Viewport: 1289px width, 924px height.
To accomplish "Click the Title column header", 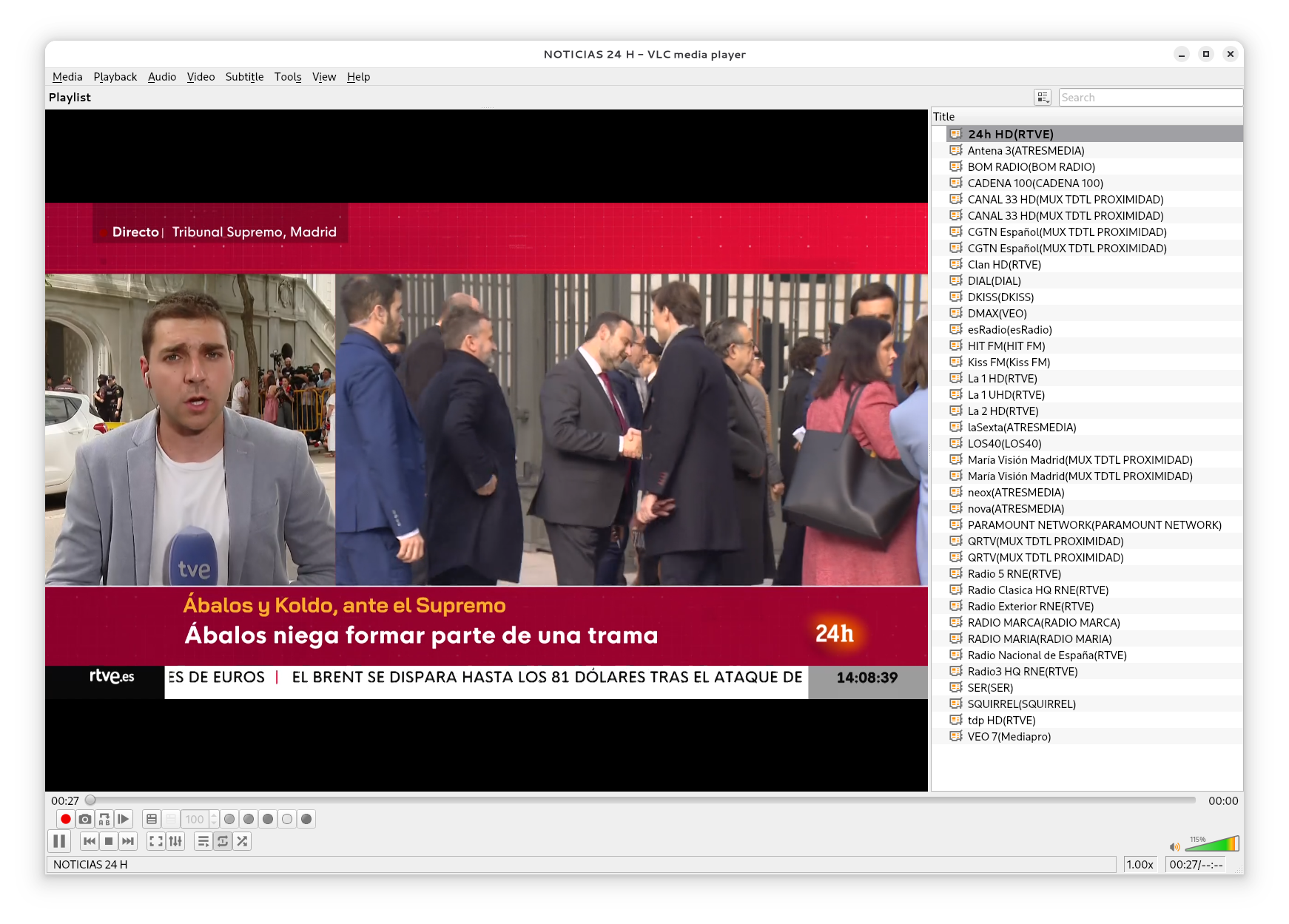I will [x=1087, y=117].
